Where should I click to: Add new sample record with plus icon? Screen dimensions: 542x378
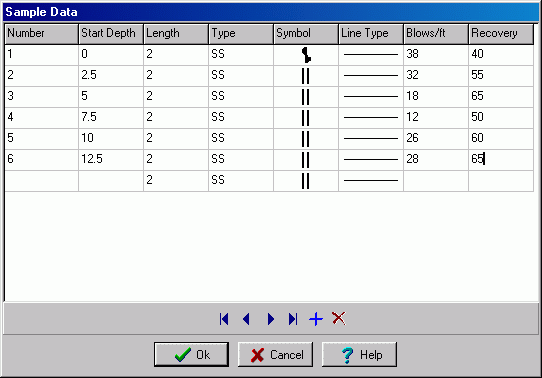tap(316, 319)
